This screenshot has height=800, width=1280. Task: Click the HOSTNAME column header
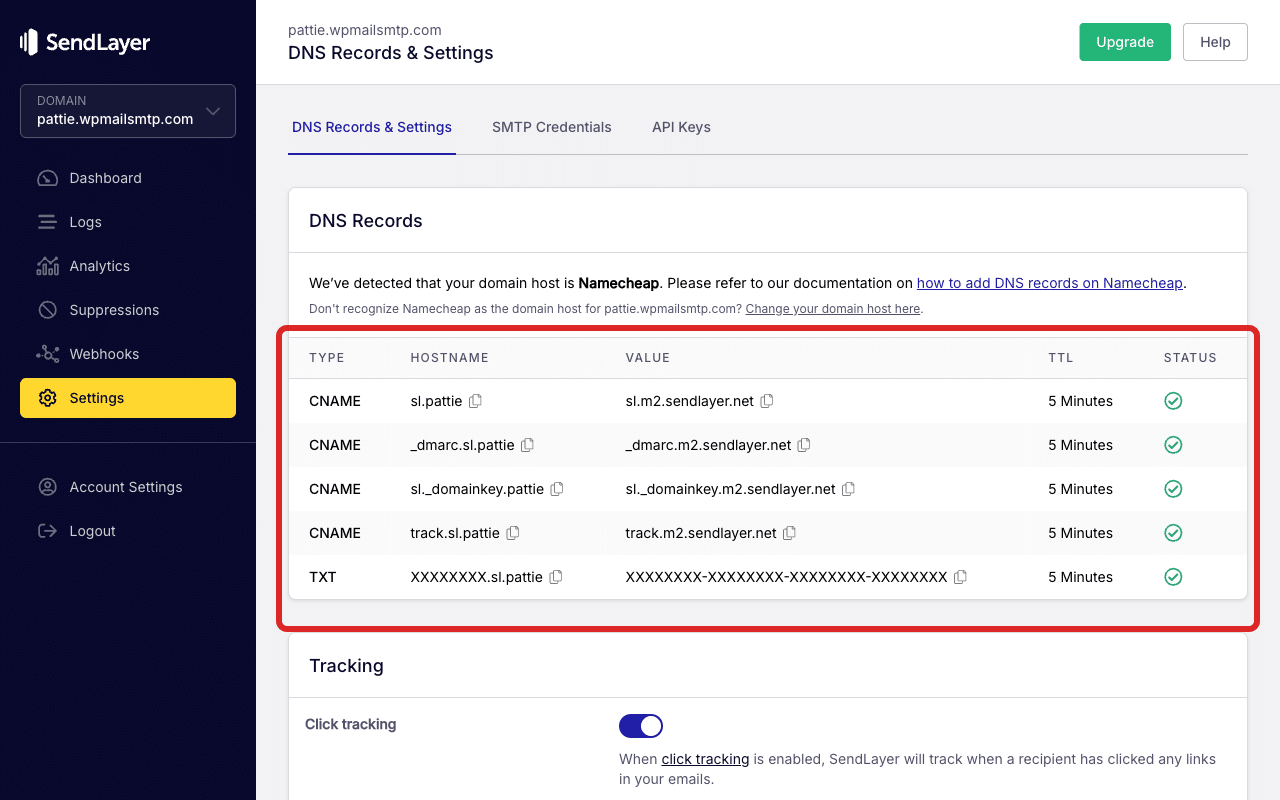click(x=449, y=358)
